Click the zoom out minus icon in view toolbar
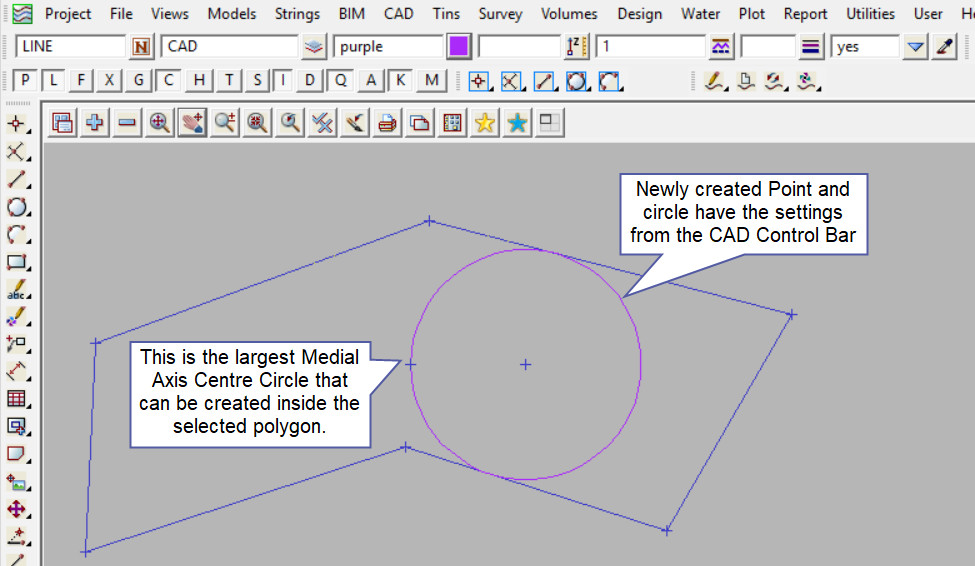Image resolution: width=975 pixels, height=566 pixels. [127, 123]
